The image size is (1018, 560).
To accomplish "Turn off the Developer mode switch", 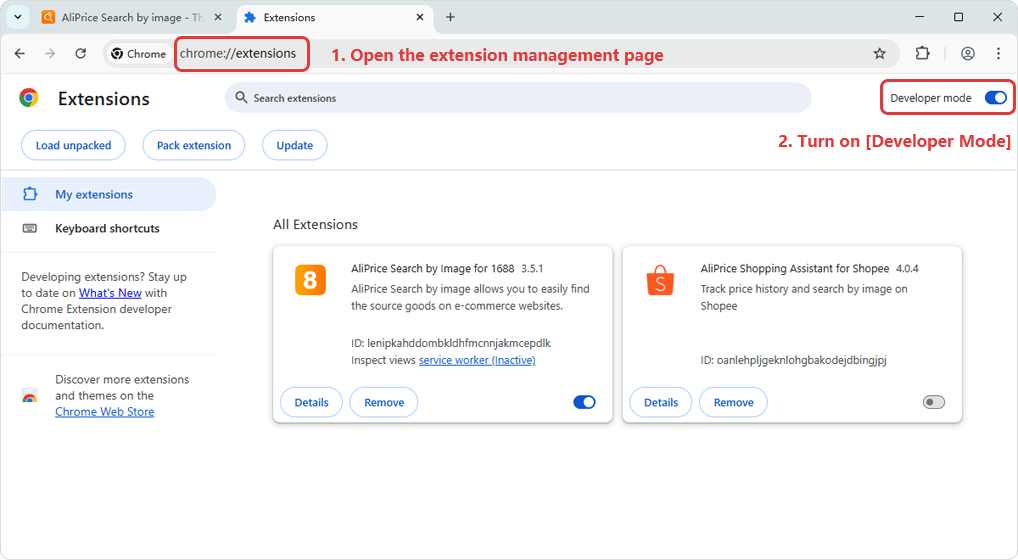I will click(x=995, y=98).
